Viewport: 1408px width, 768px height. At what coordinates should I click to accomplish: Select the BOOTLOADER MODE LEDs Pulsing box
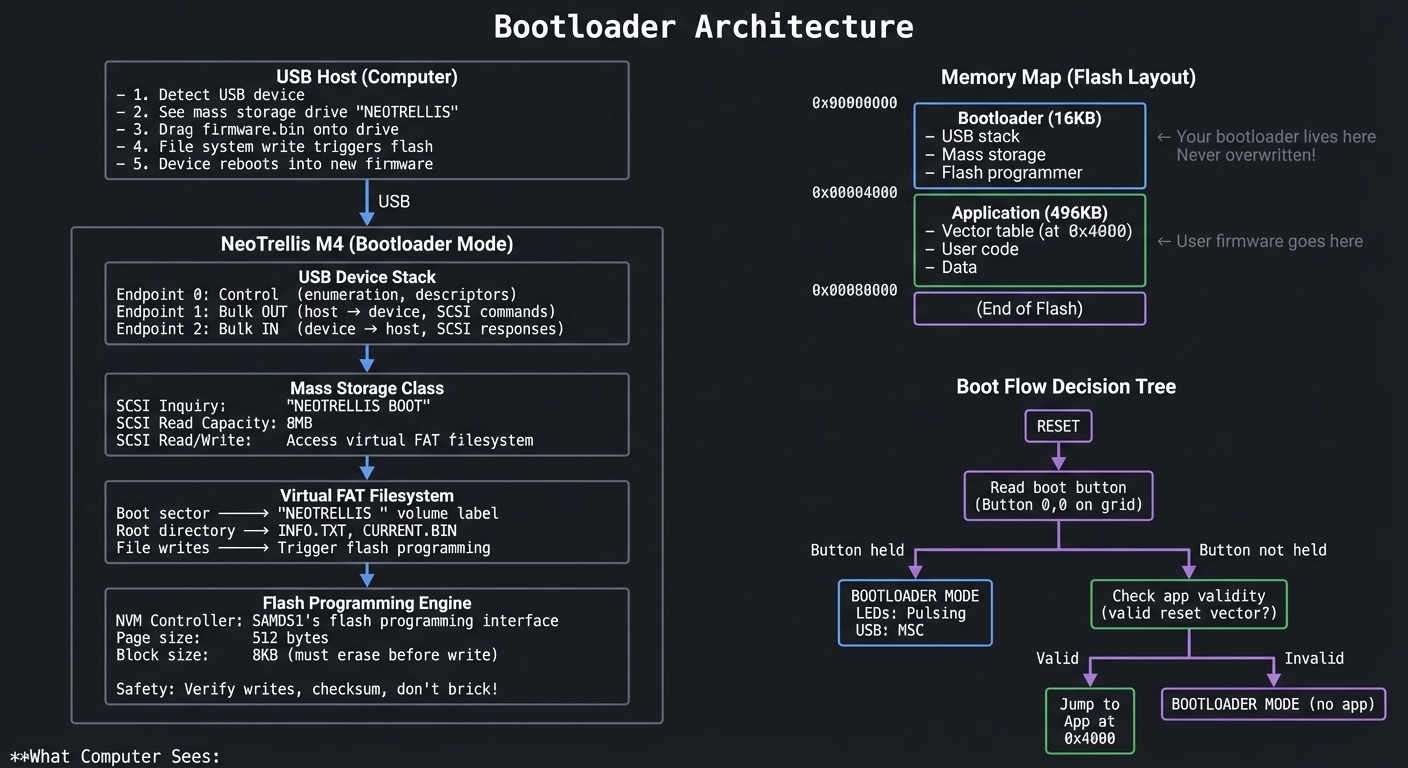tap(914, 612)
